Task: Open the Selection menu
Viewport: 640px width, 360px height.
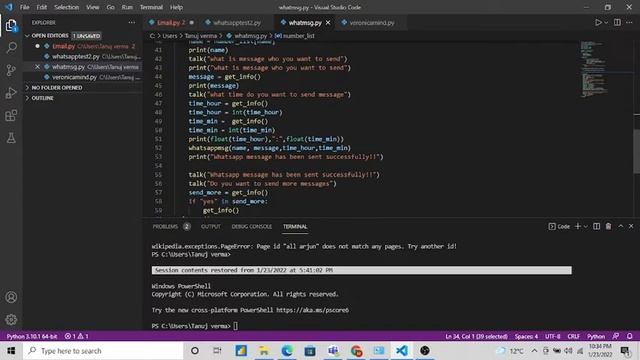Action: click(67, 7)
